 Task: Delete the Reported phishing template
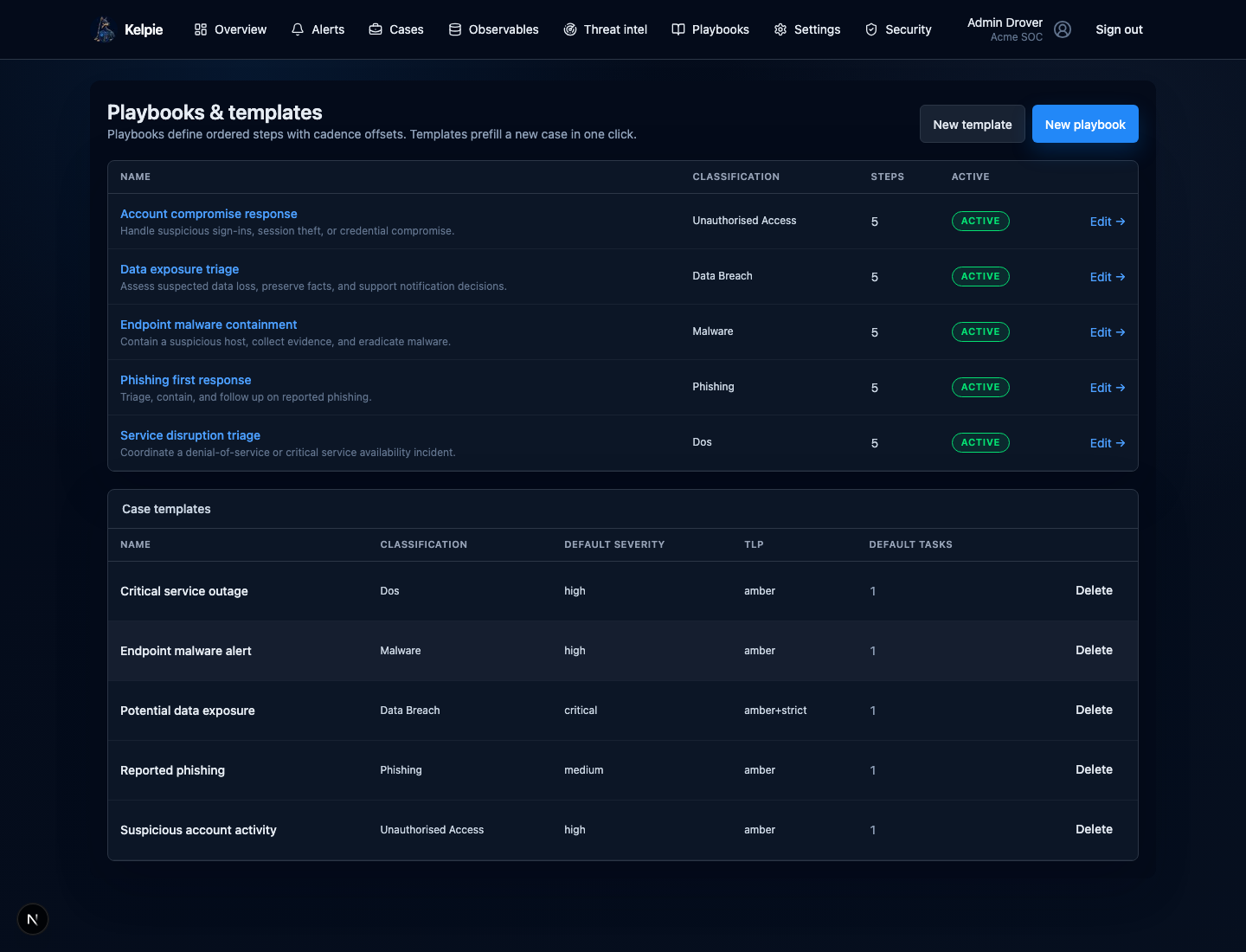coord(1094,769)
